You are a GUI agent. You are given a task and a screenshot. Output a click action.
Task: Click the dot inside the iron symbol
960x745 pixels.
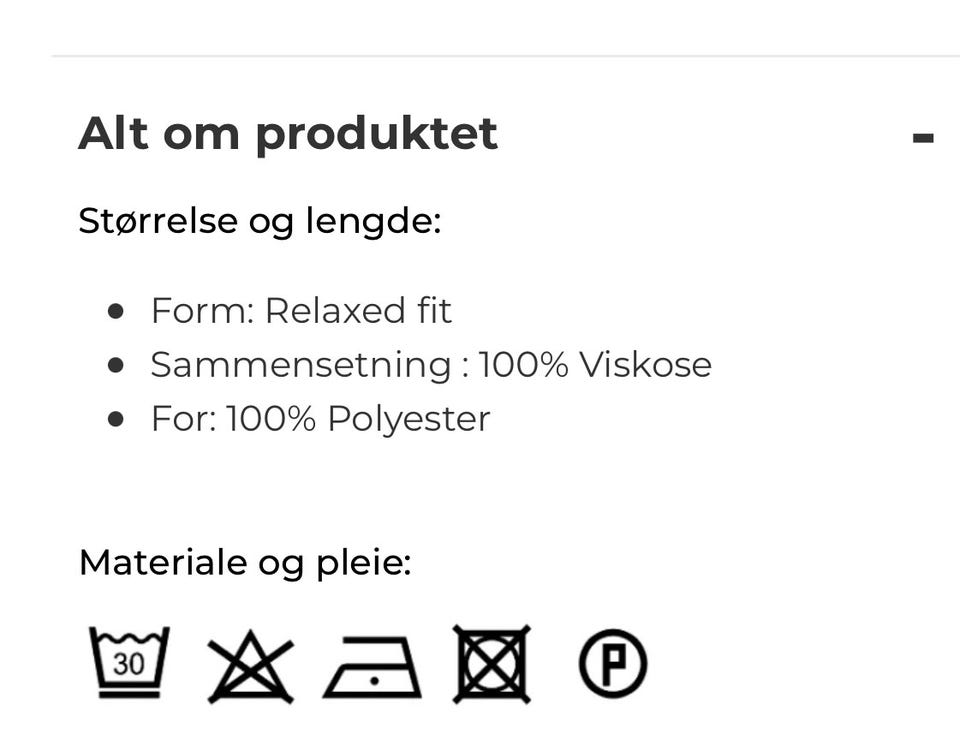coord(375,681)
